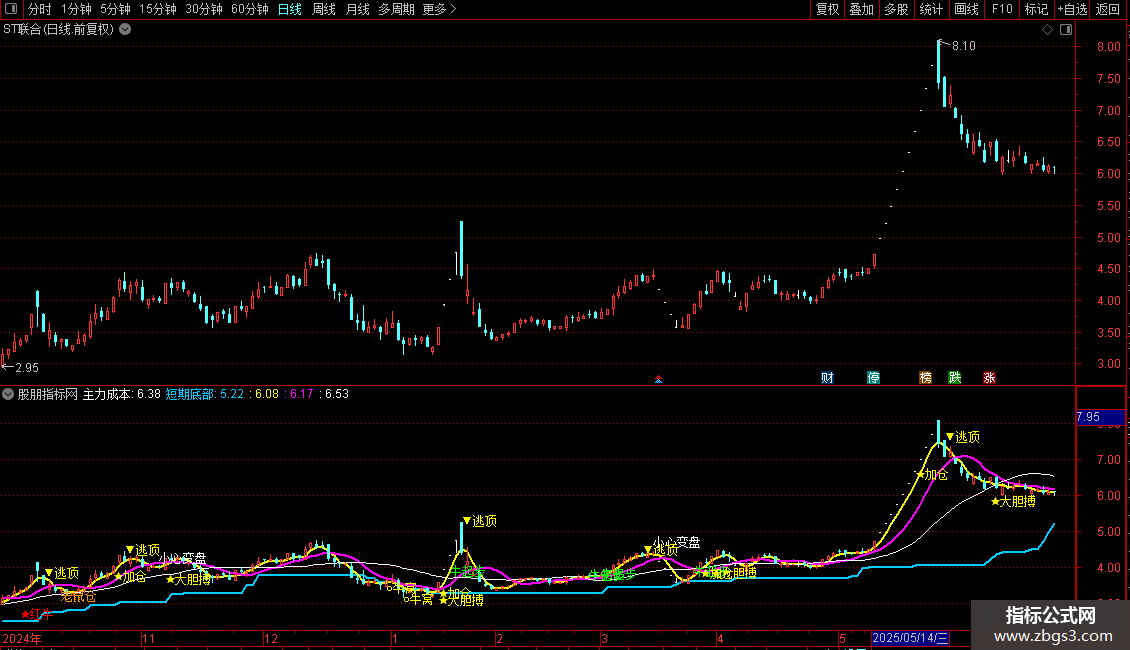Add stock with +自选 button

[1072, 9]
